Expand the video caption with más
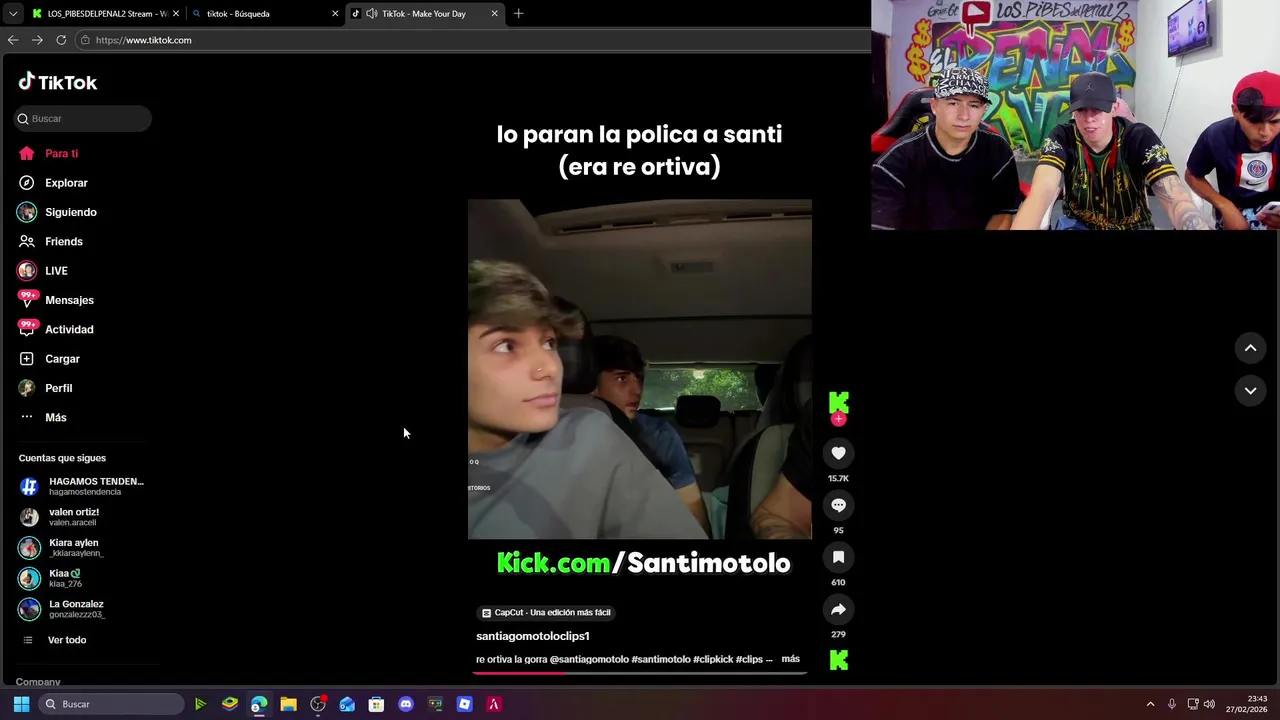1280x720 pixels. pos(790,659)
